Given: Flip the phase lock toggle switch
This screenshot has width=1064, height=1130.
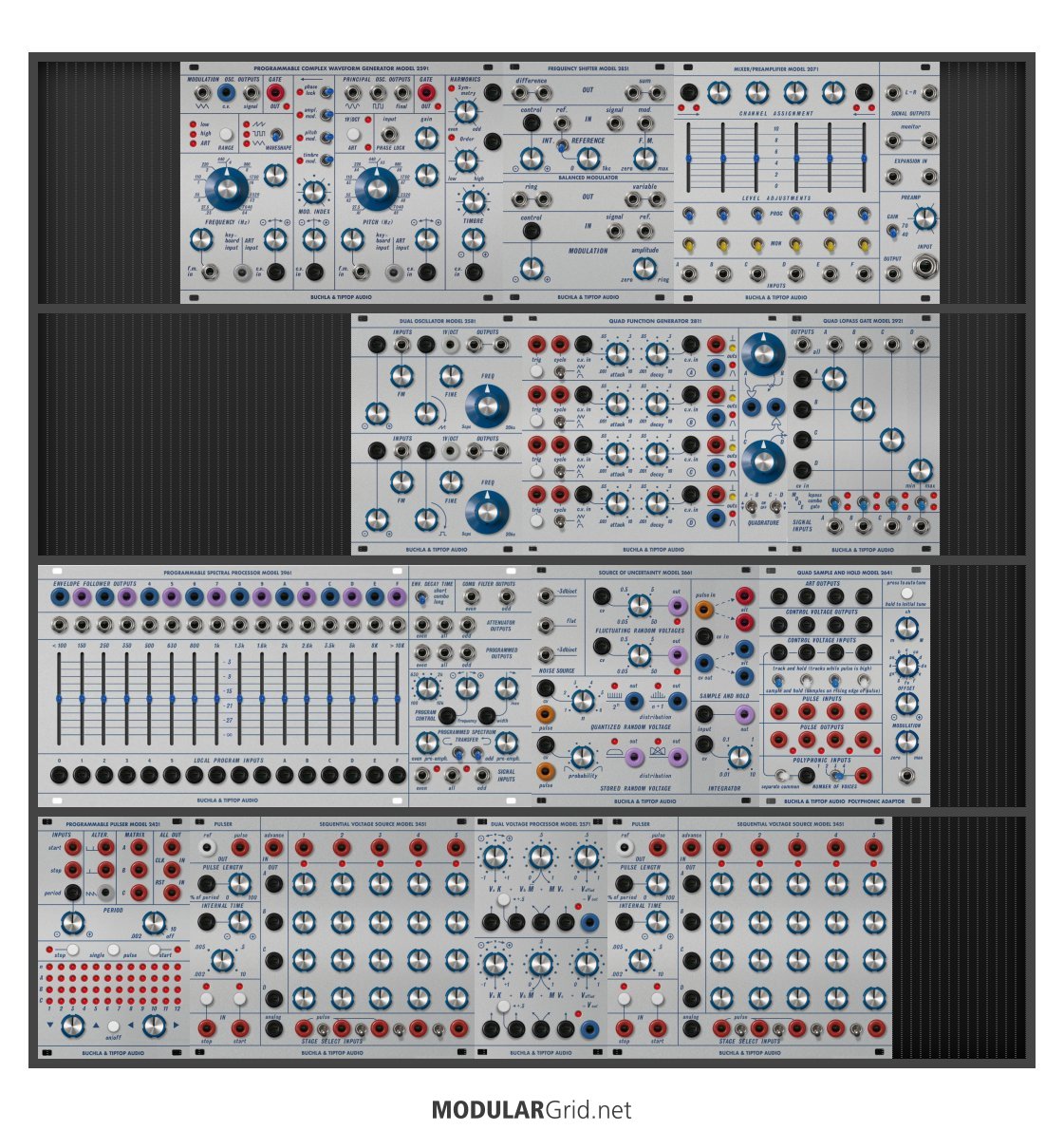Looking at the screenshot, I should click(326, 92).
